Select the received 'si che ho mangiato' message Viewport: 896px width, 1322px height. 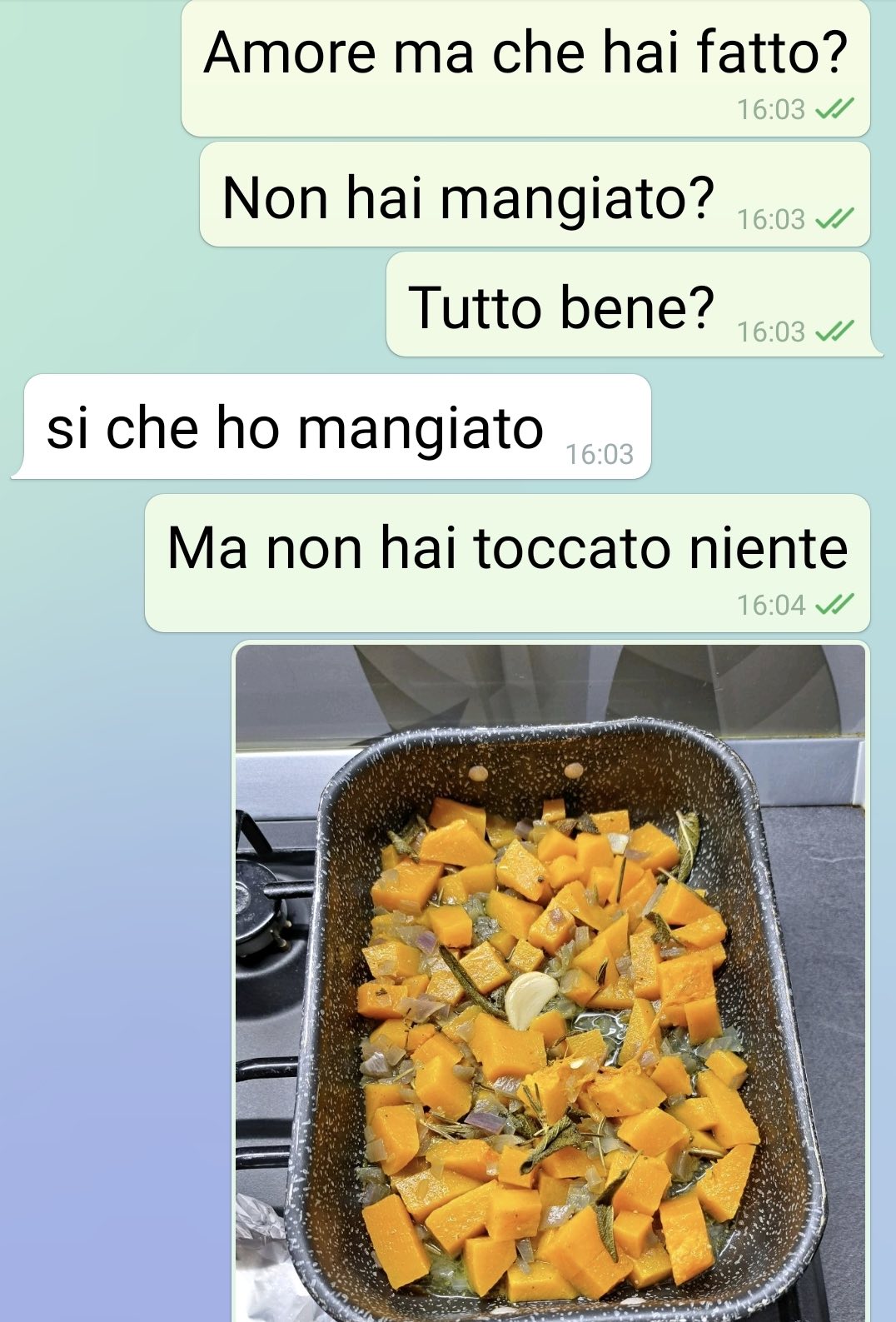[331, 427]
